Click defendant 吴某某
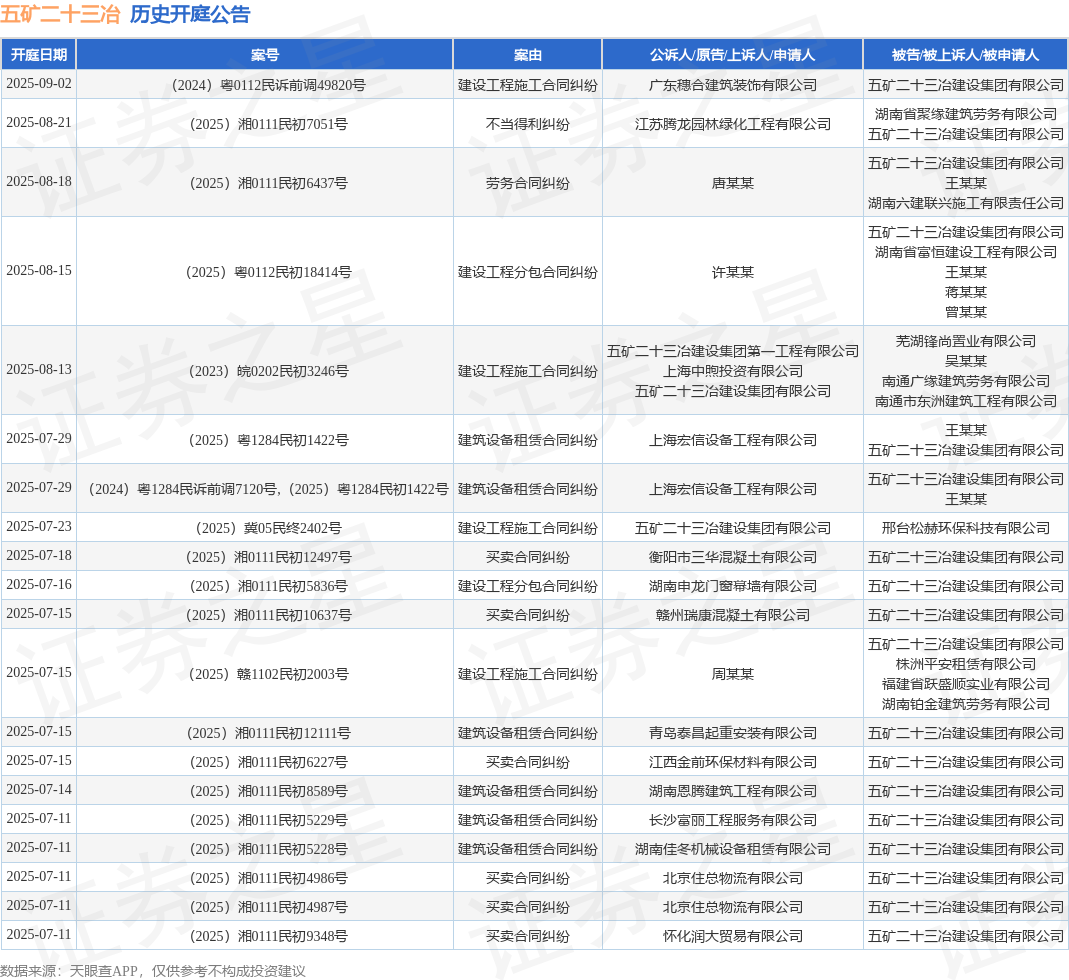The height and width of the screenshot is (980, 1069). click(966, 361)
